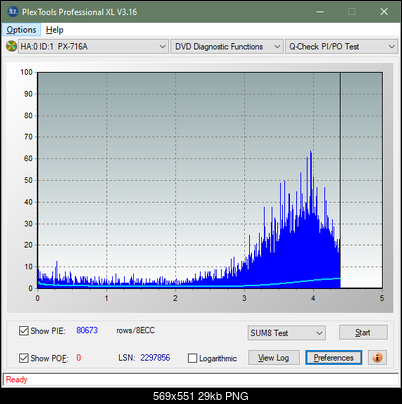Click the Ready status text
Image resolution: width=402 pixels, height=404 pixels.
click(16, 379)
